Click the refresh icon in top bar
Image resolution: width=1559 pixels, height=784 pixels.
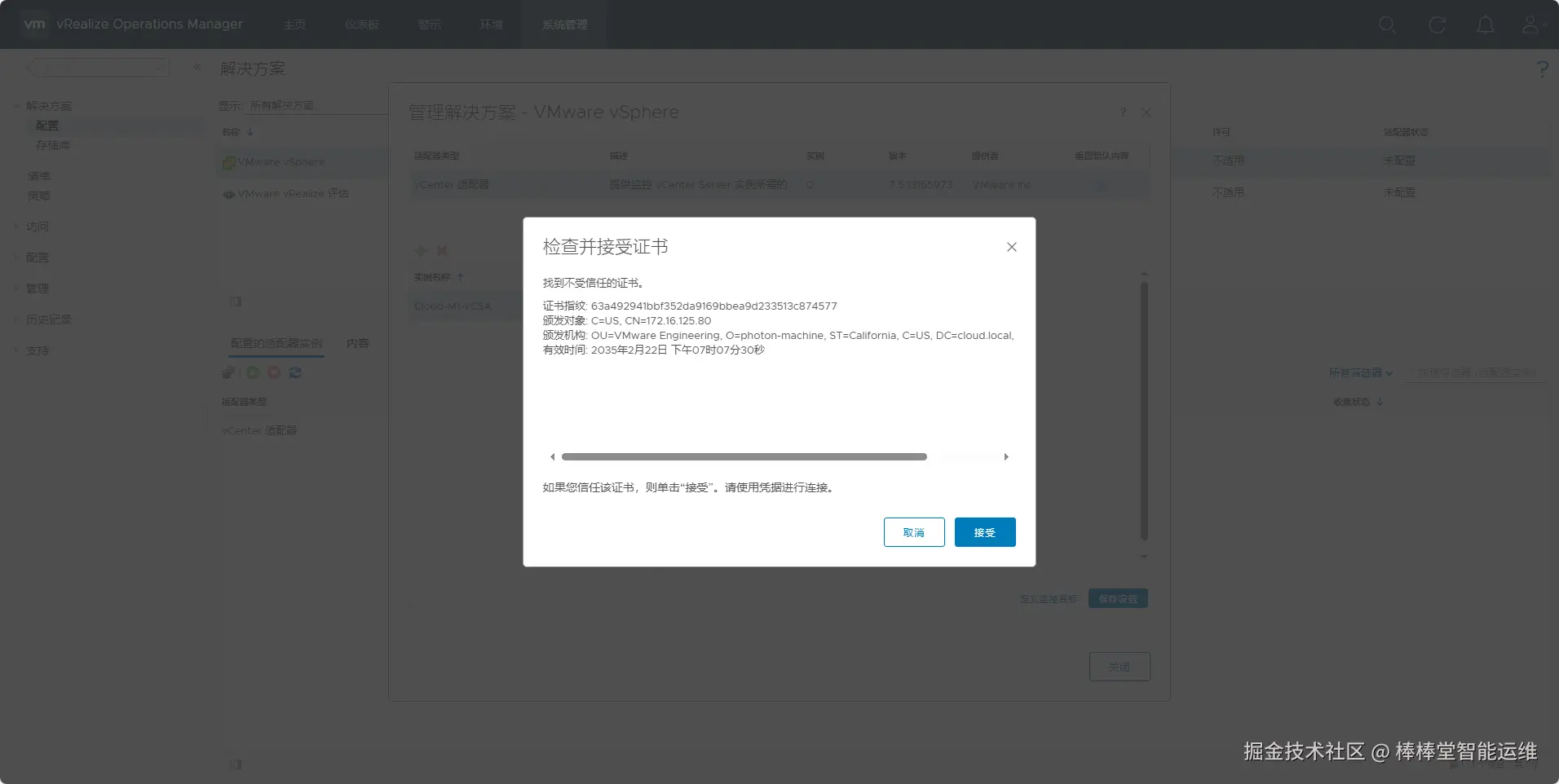click(x=1437, y=24)
